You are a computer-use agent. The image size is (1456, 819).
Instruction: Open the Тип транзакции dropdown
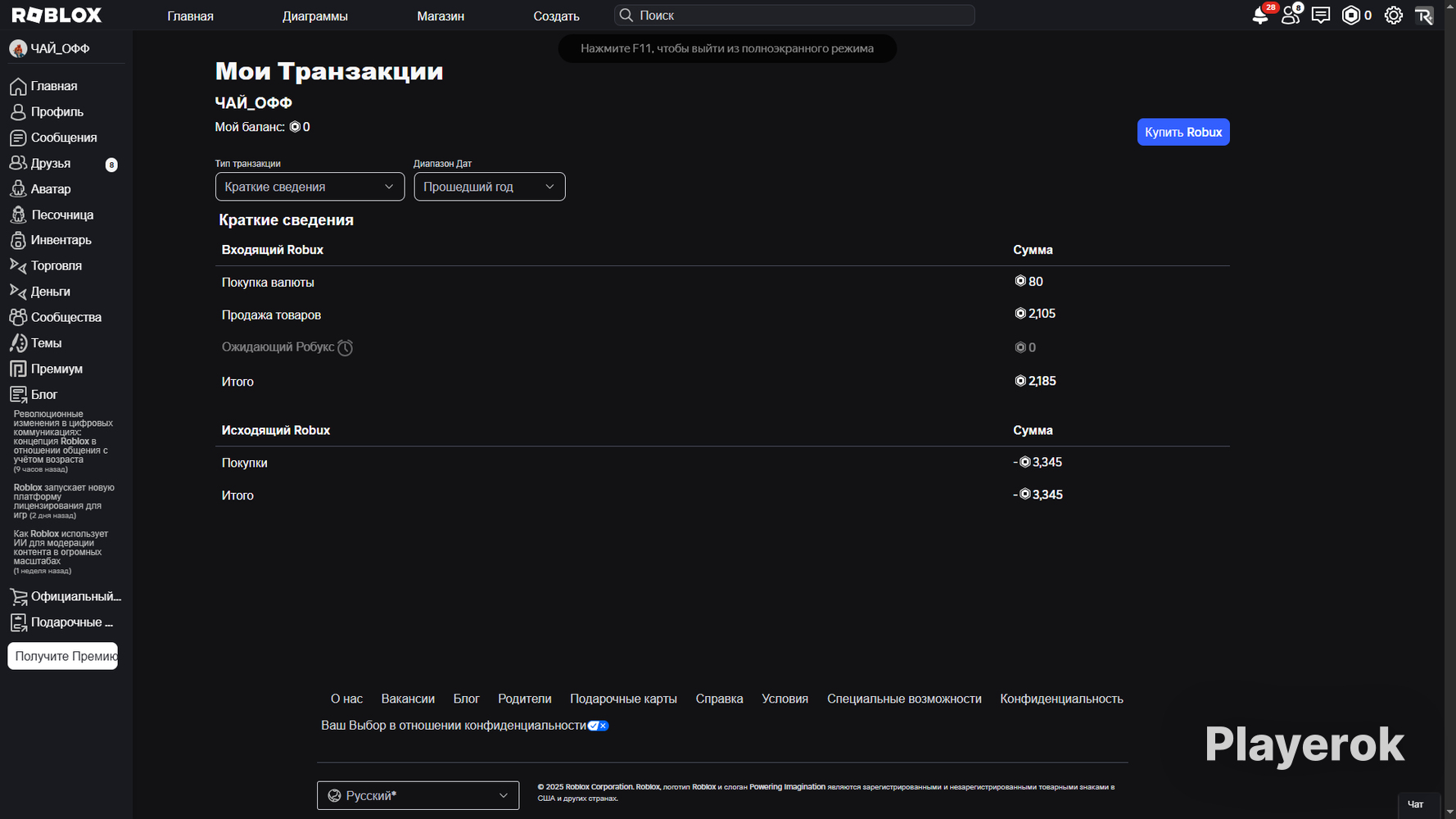[x=310, y=187]
